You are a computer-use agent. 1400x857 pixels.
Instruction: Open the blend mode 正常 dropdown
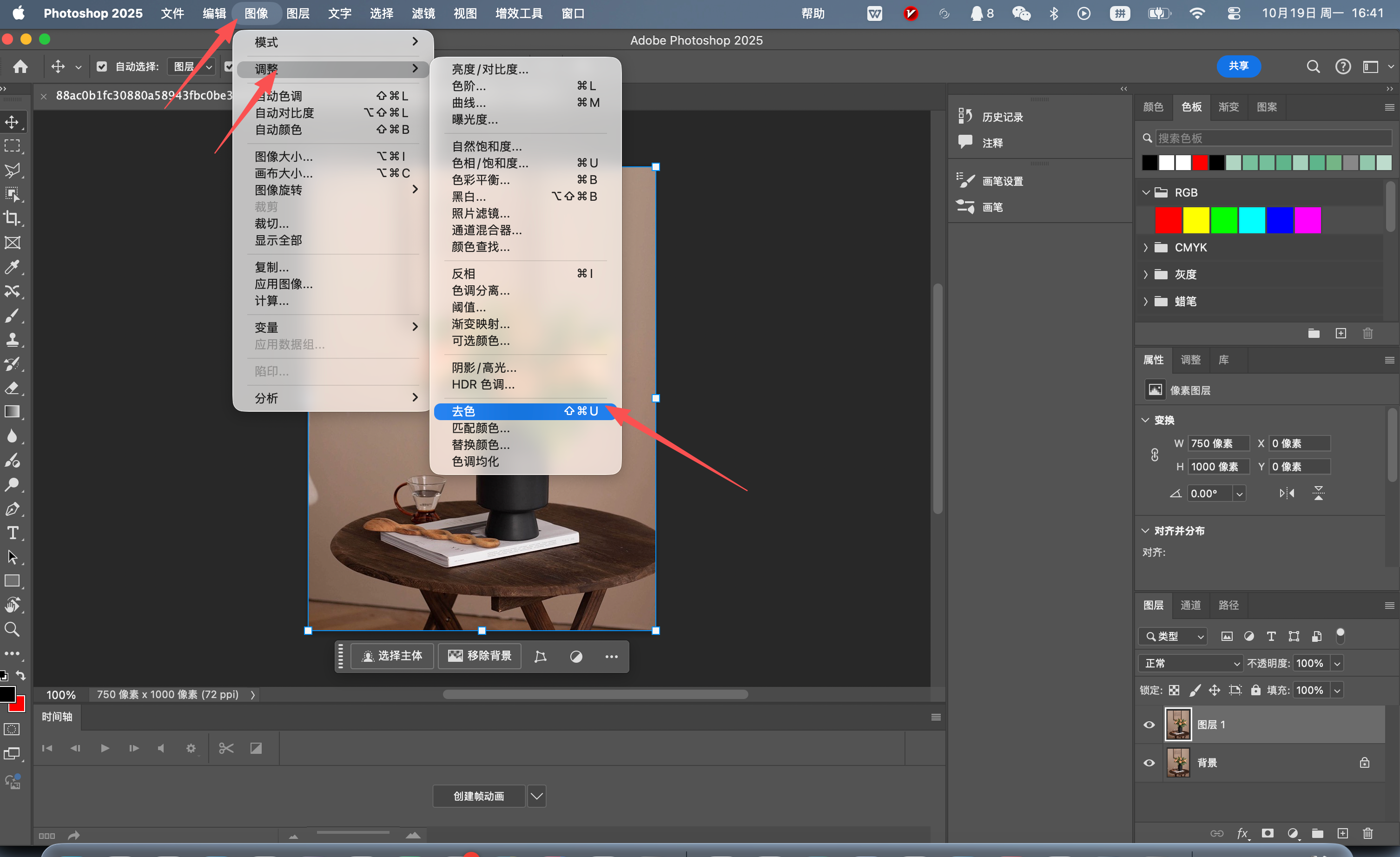tap(1190, 663)
